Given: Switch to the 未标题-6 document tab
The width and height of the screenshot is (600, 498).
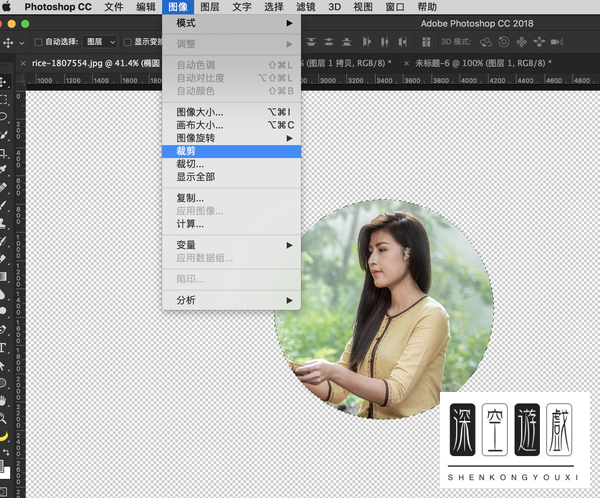Looking at the screenshot, I should point(479,62).
